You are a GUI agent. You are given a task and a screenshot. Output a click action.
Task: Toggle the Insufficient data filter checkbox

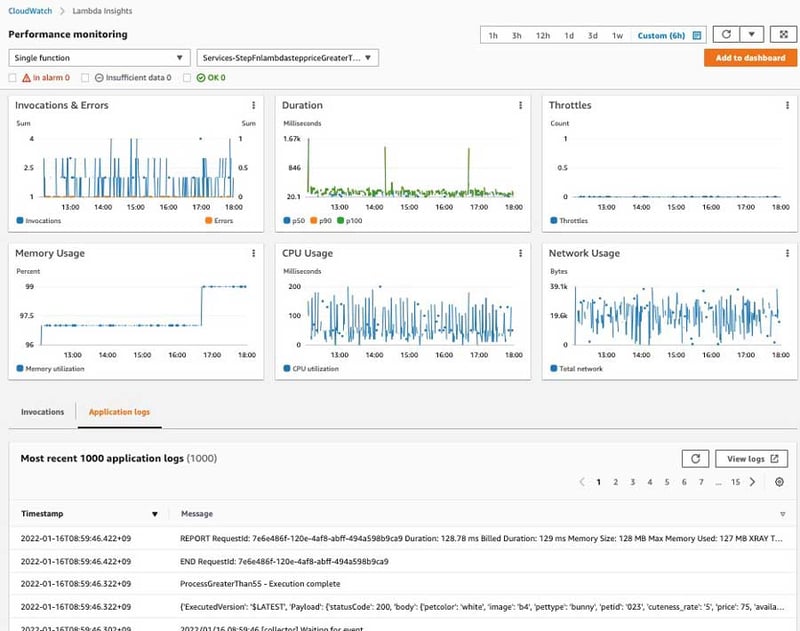coord(85,78)
